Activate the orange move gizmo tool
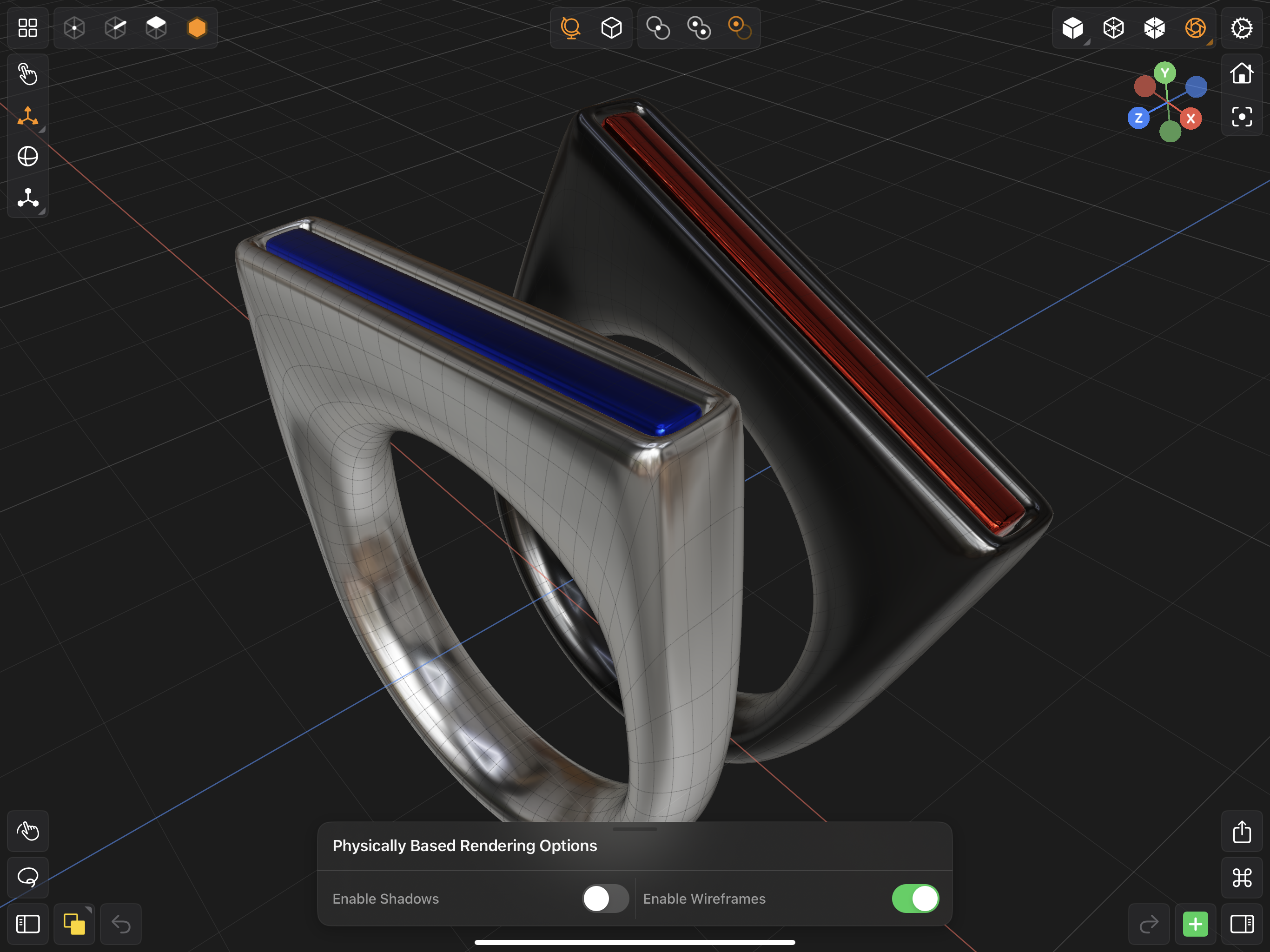Viewport: 1270px width, 952px height. click(27, 116)
